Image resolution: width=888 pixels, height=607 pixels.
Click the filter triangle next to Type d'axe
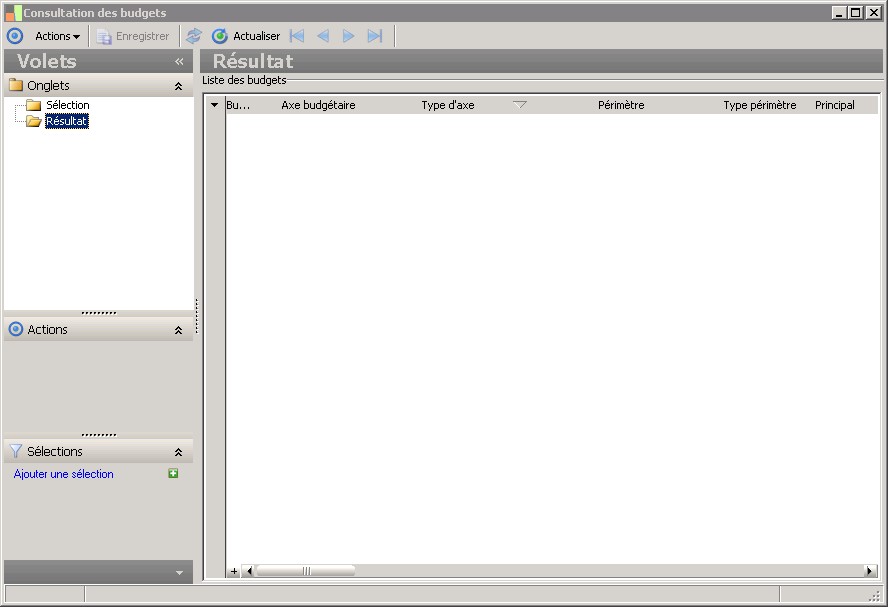(520, 104)
